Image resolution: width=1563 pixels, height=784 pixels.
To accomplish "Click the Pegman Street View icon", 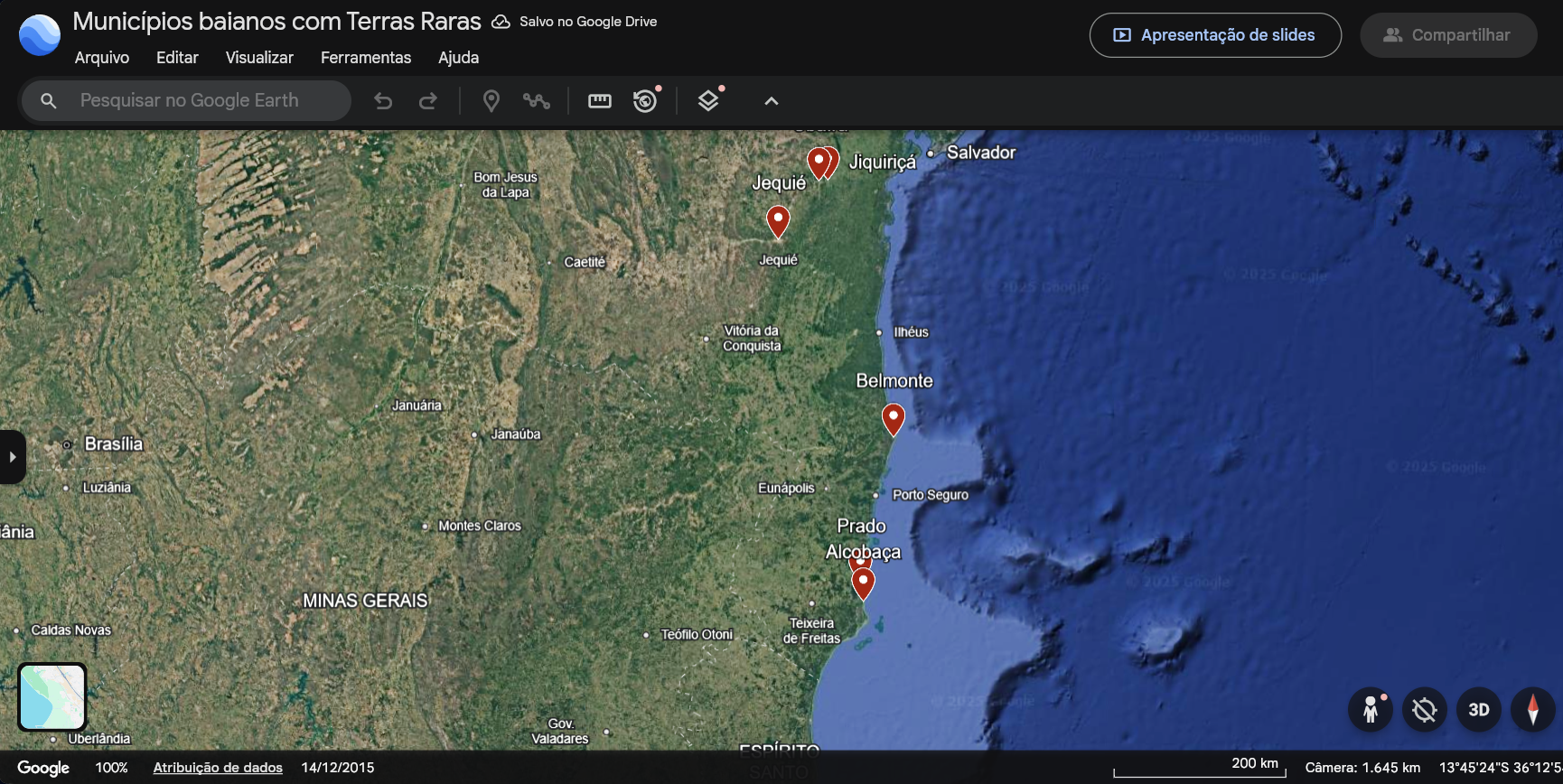I will (x=1371, y=710).
